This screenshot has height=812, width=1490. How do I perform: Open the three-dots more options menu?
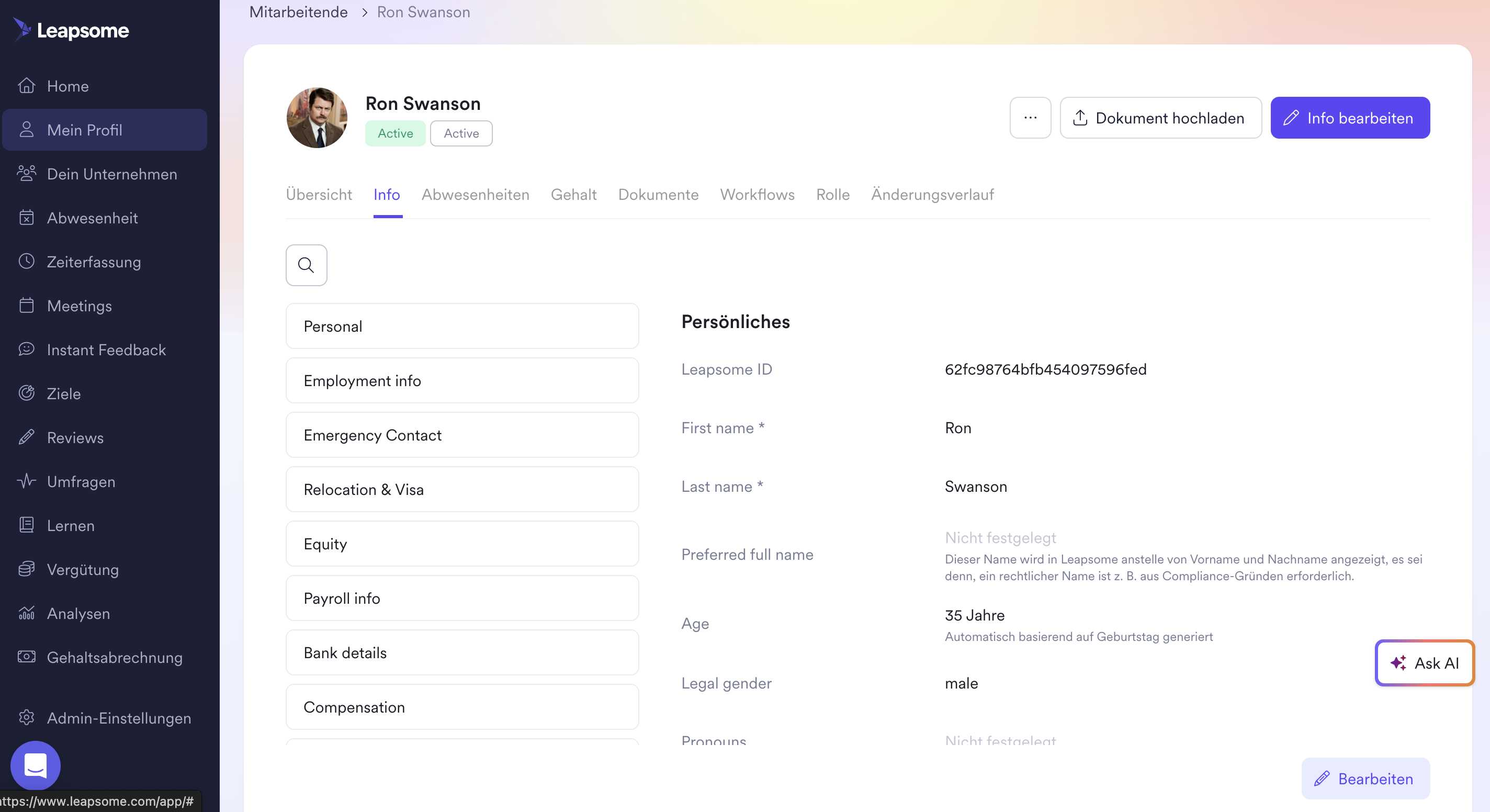click(x=1030, y=117)
